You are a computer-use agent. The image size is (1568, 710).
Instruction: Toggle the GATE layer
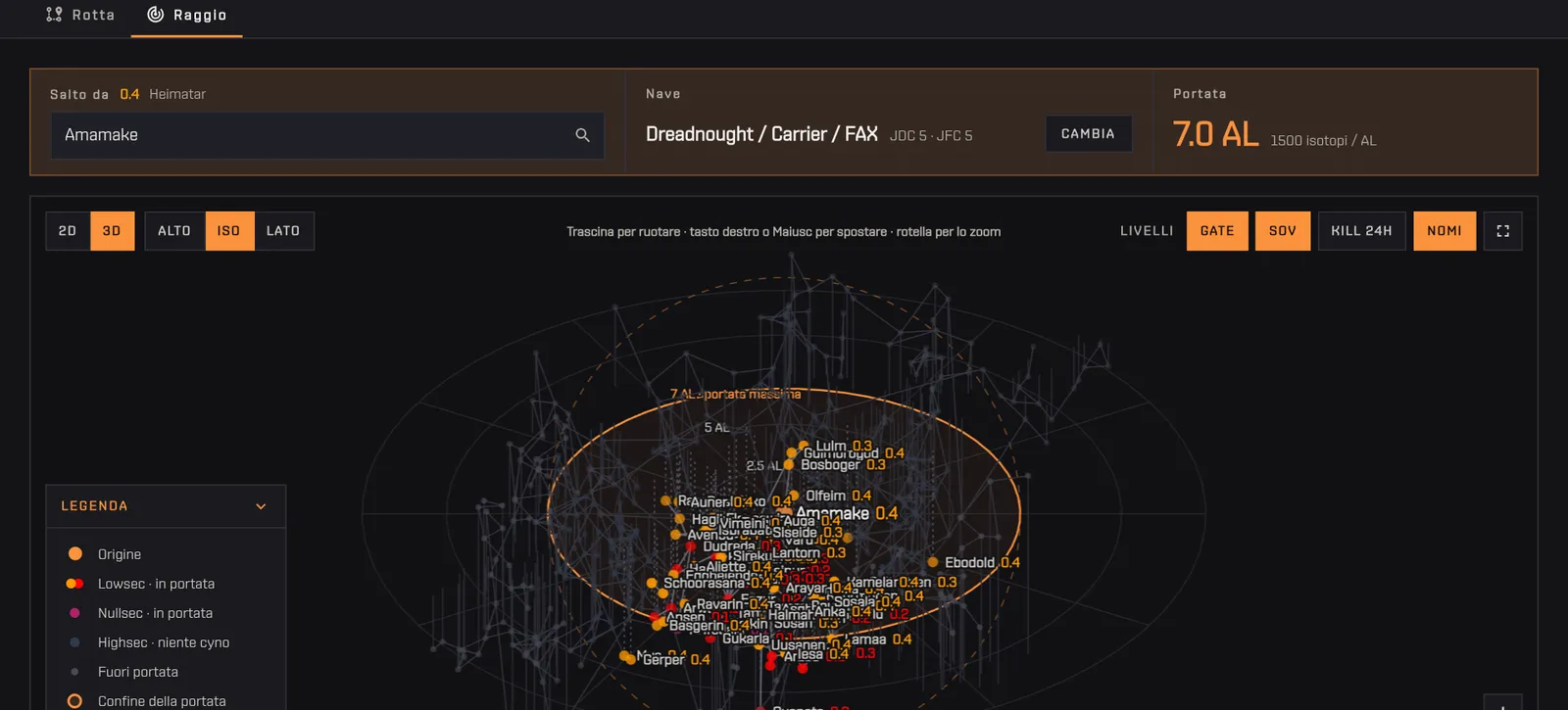click(1217, 231)
